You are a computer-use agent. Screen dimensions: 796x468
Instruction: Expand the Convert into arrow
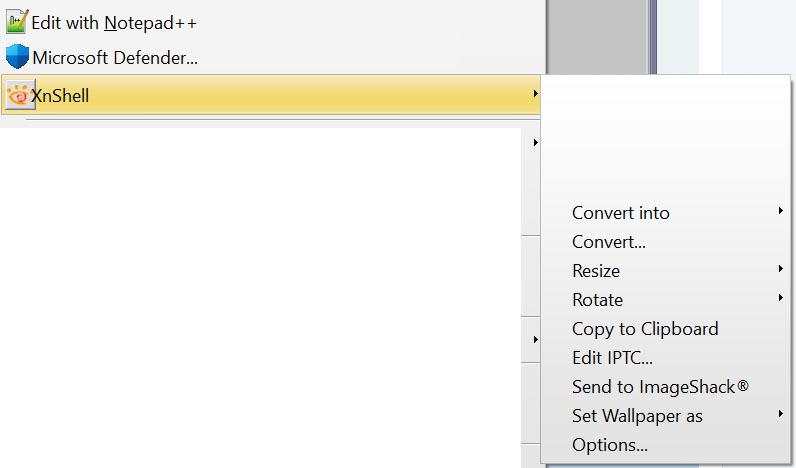click(780, 211)
